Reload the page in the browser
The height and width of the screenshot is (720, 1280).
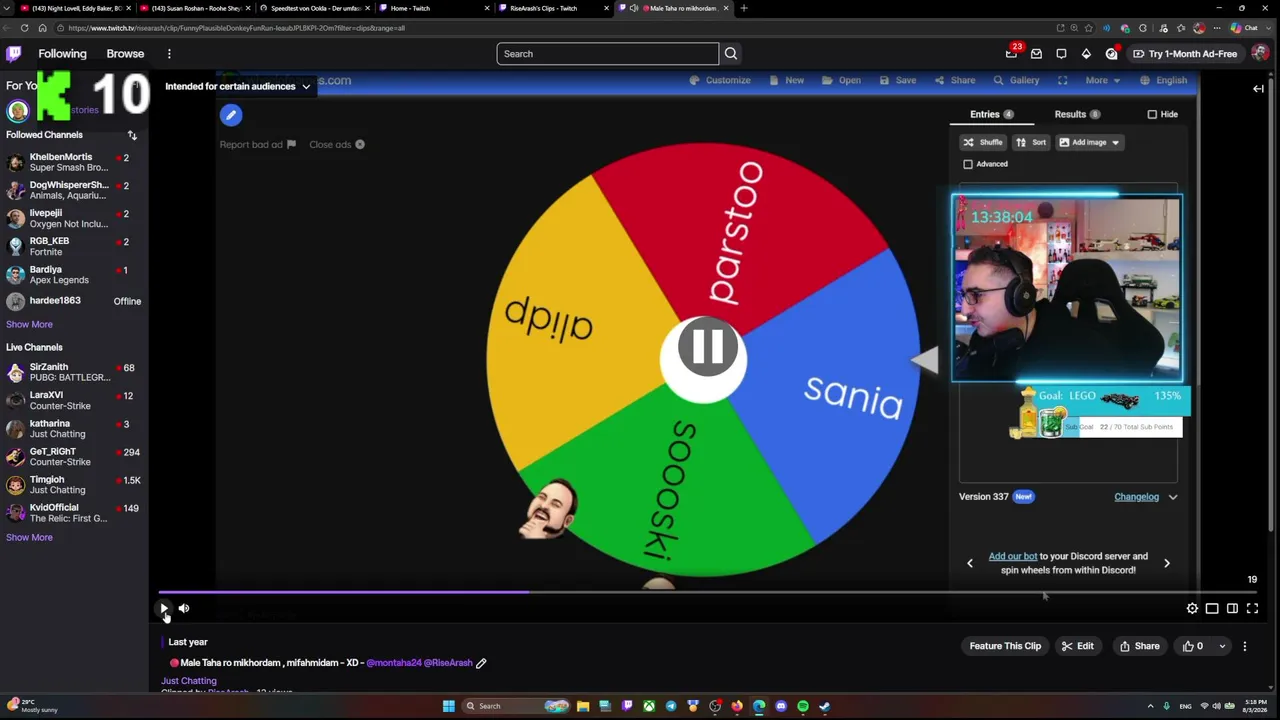pyautogui.click(x=24, y=28)
